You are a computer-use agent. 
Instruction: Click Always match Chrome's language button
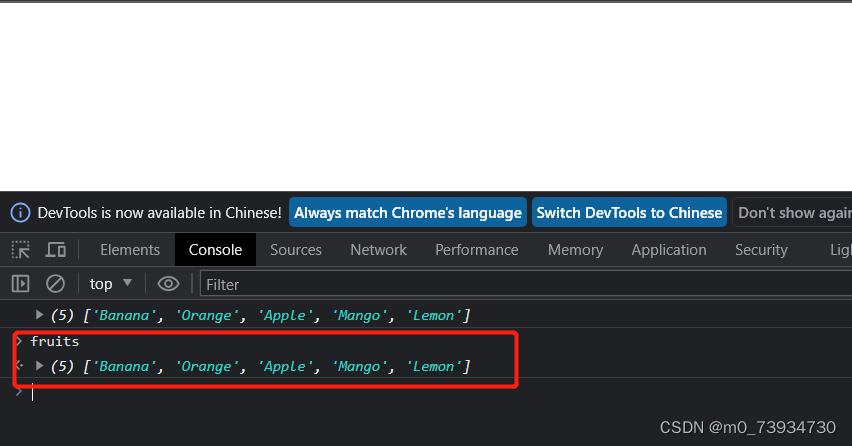point(408,212)
